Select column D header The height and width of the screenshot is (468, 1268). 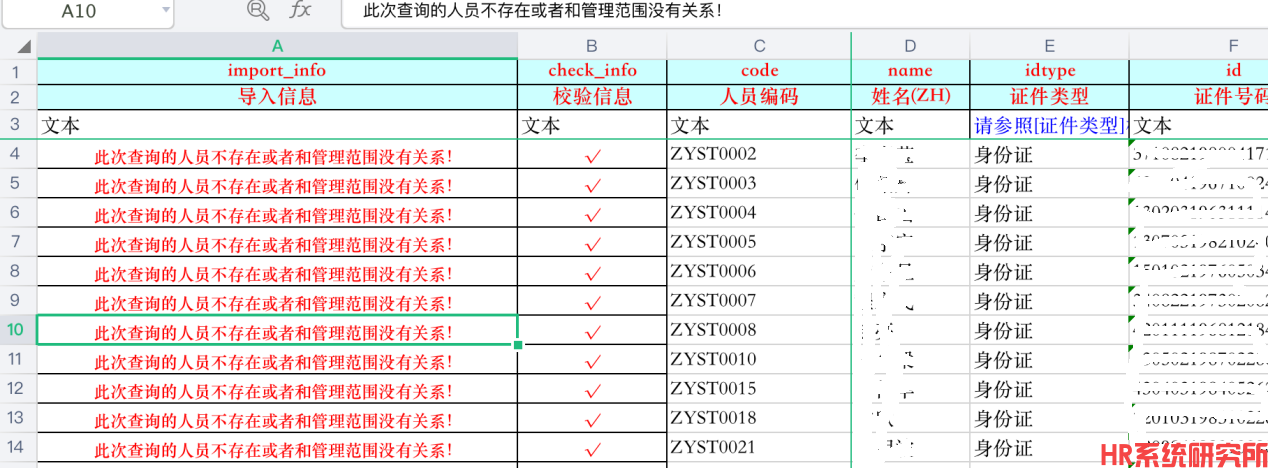pyautogui.click(x=910, y=46)
